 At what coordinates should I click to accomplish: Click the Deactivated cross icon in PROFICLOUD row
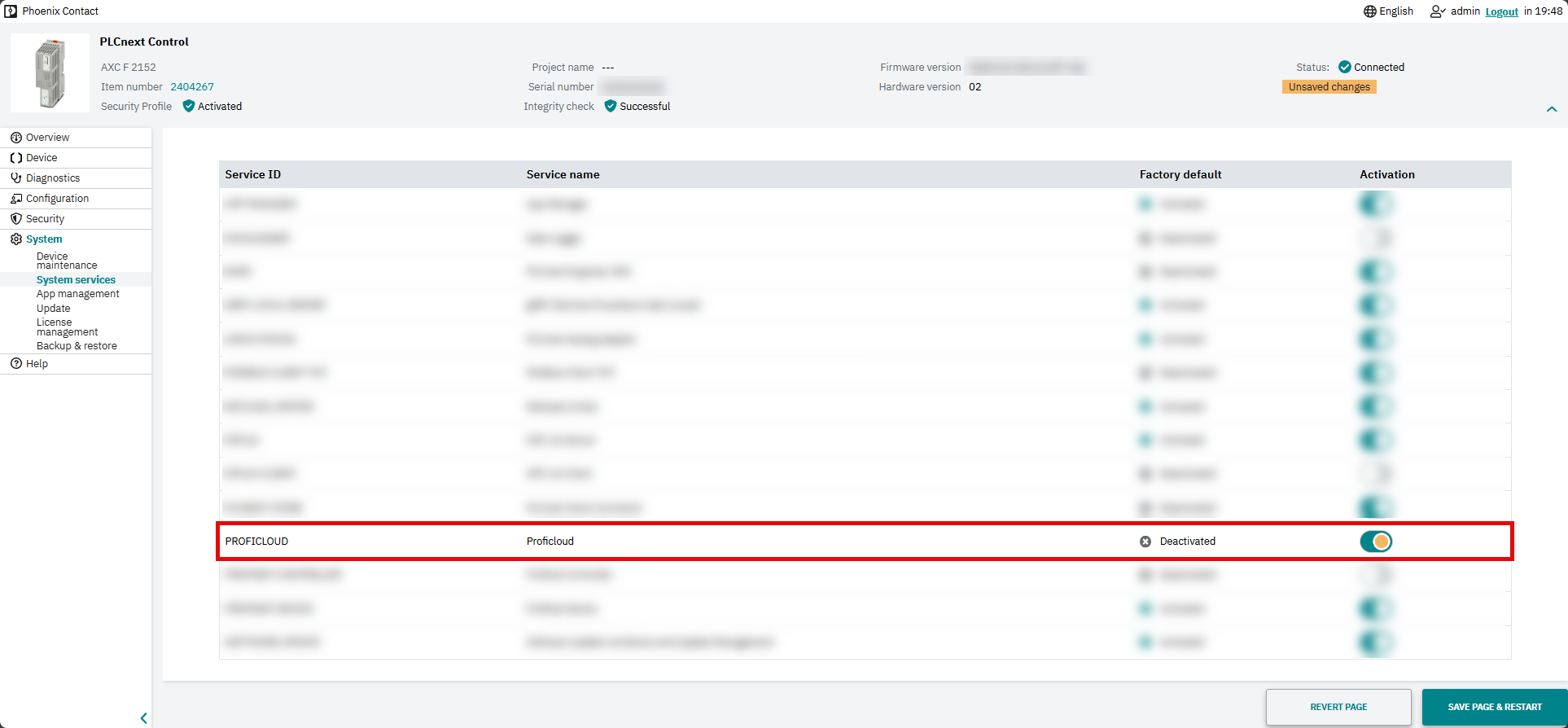[x=1145, y=542]
